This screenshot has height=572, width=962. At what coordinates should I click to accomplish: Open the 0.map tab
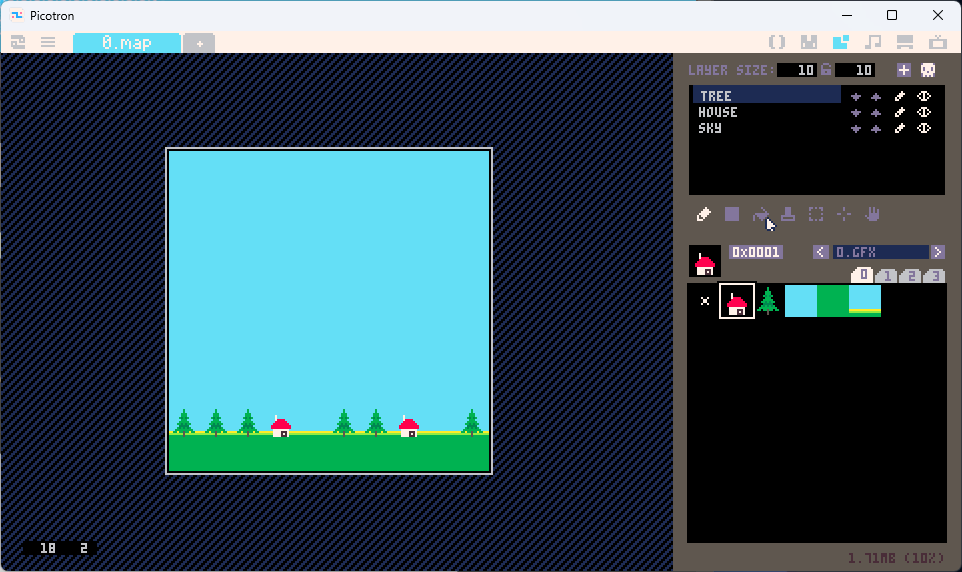[127, 43]
